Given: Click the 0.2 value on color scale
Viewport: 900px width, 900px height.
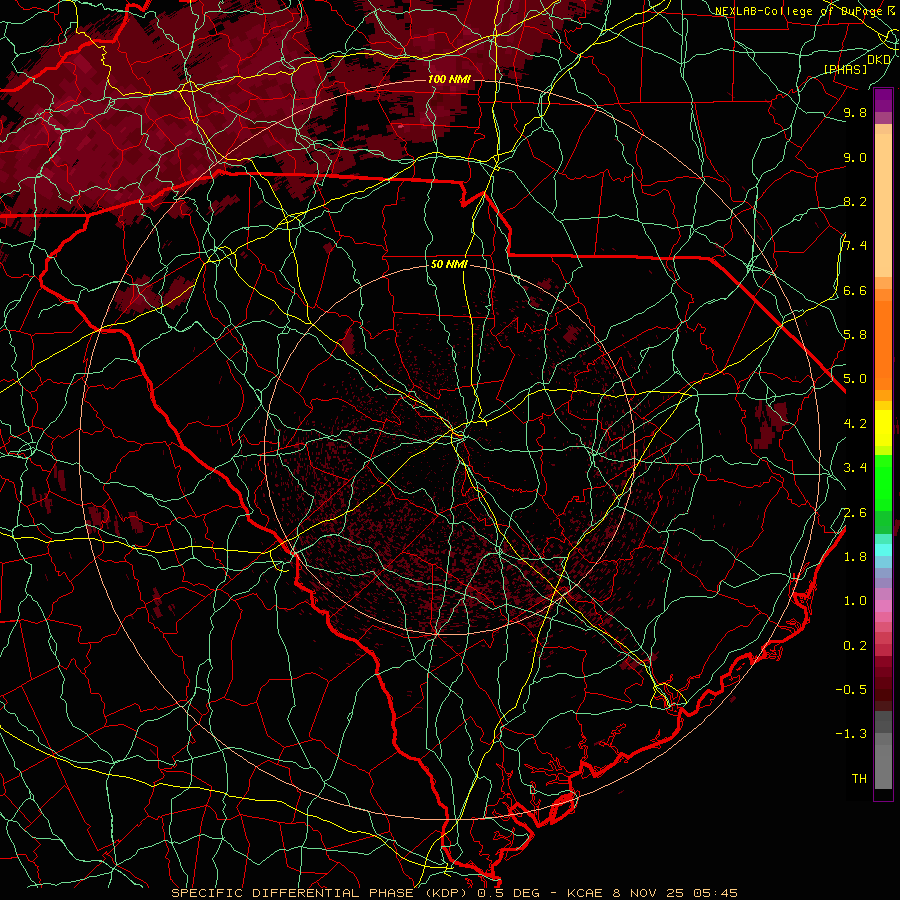Looking at the screenshot, I should [x=855, y=646].
